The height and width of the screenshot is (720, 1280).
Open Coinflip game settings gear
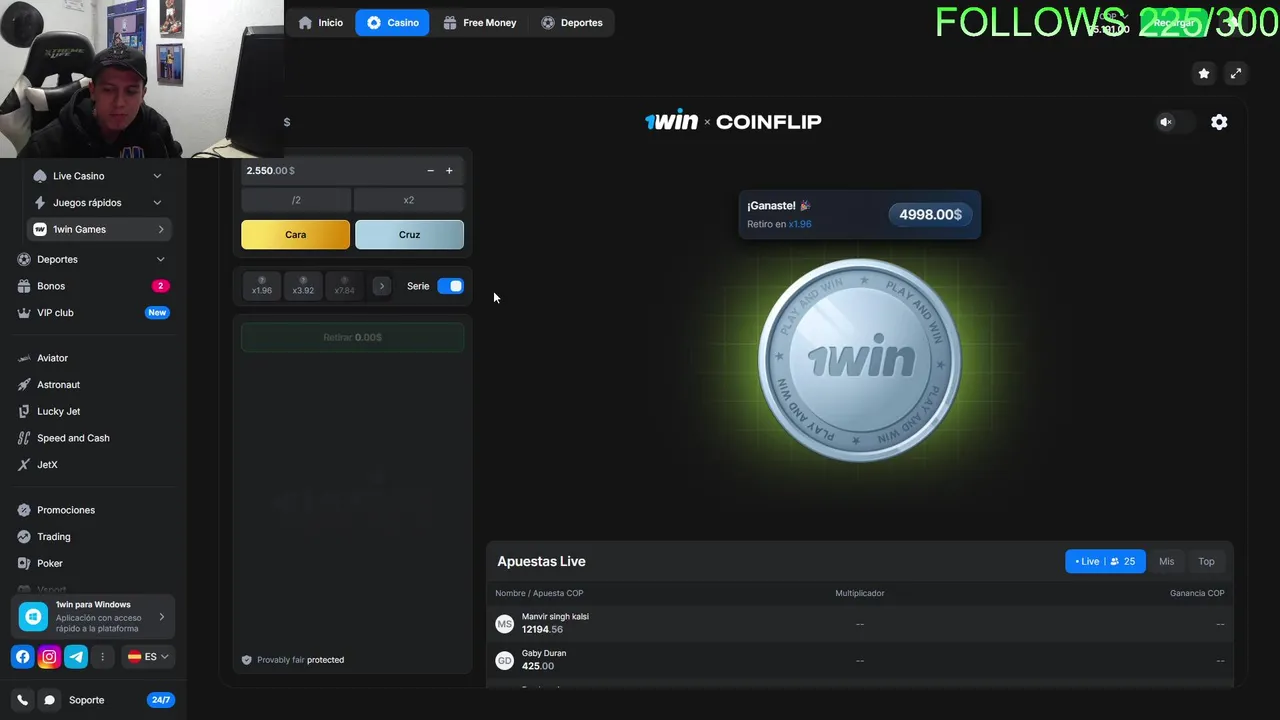(1219, 122)
